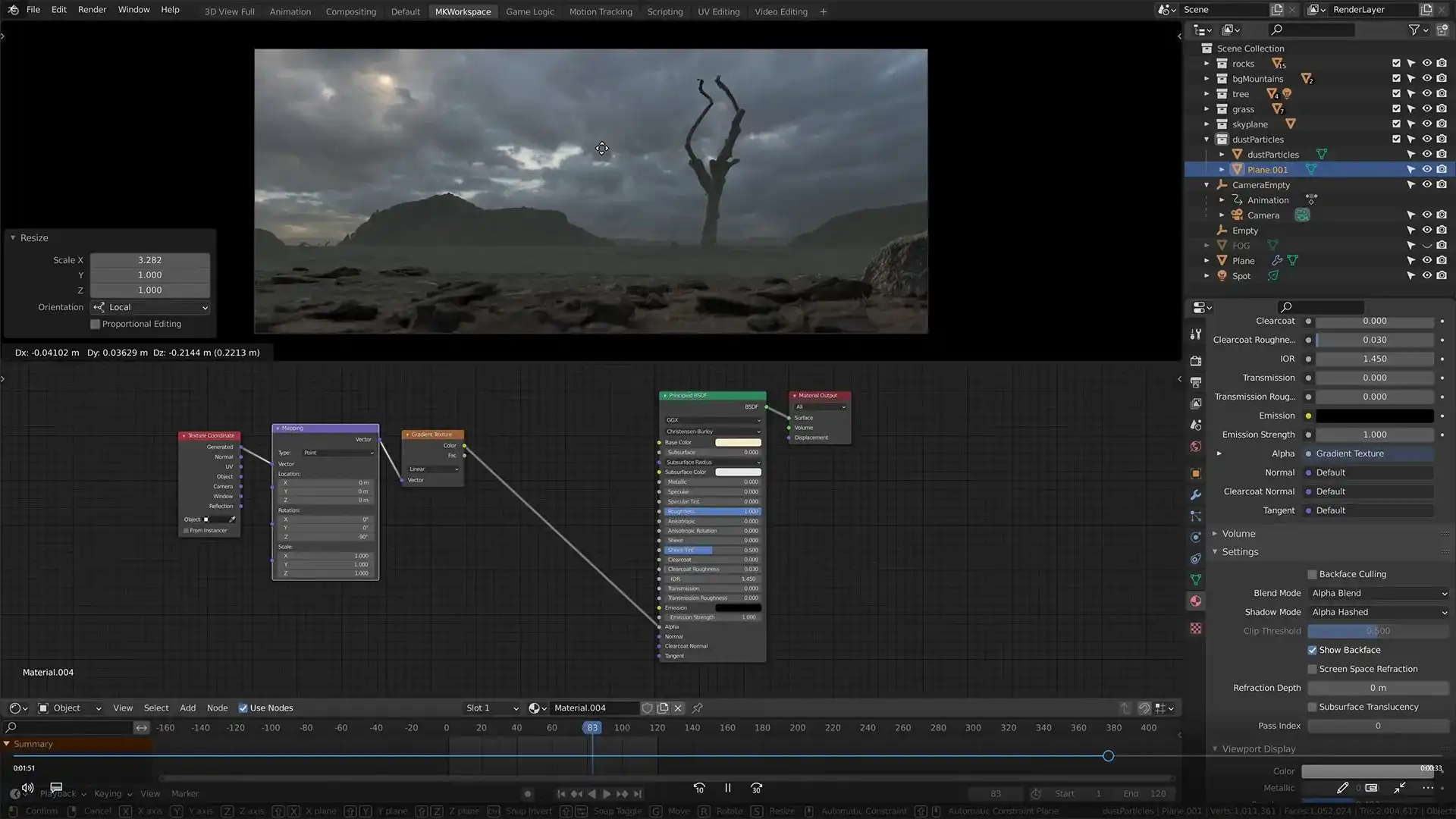
Task: Switch to the Compositing workspace tab
Action: 350,11
